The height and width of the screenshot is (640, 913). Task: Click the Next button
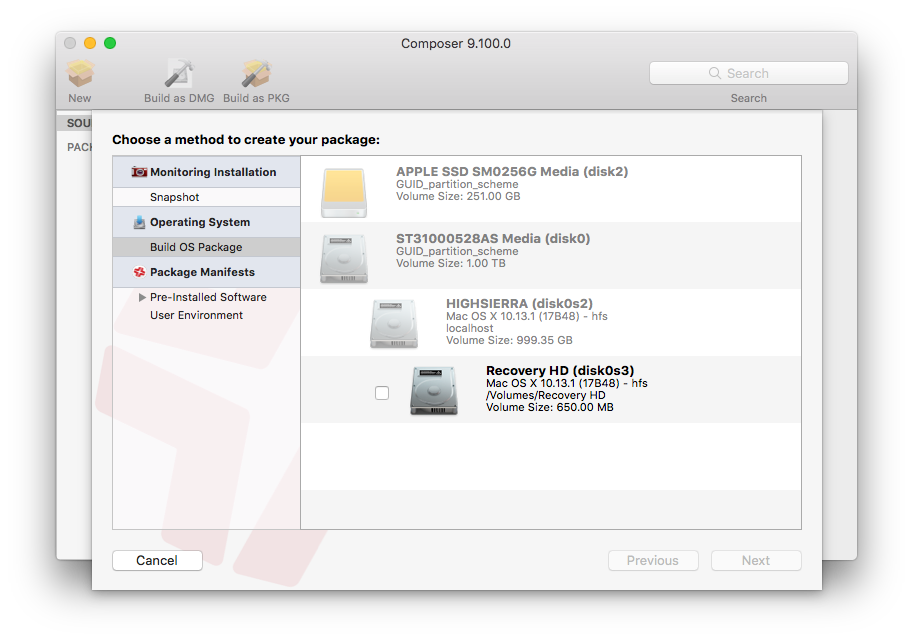click(x=756, y=560)
